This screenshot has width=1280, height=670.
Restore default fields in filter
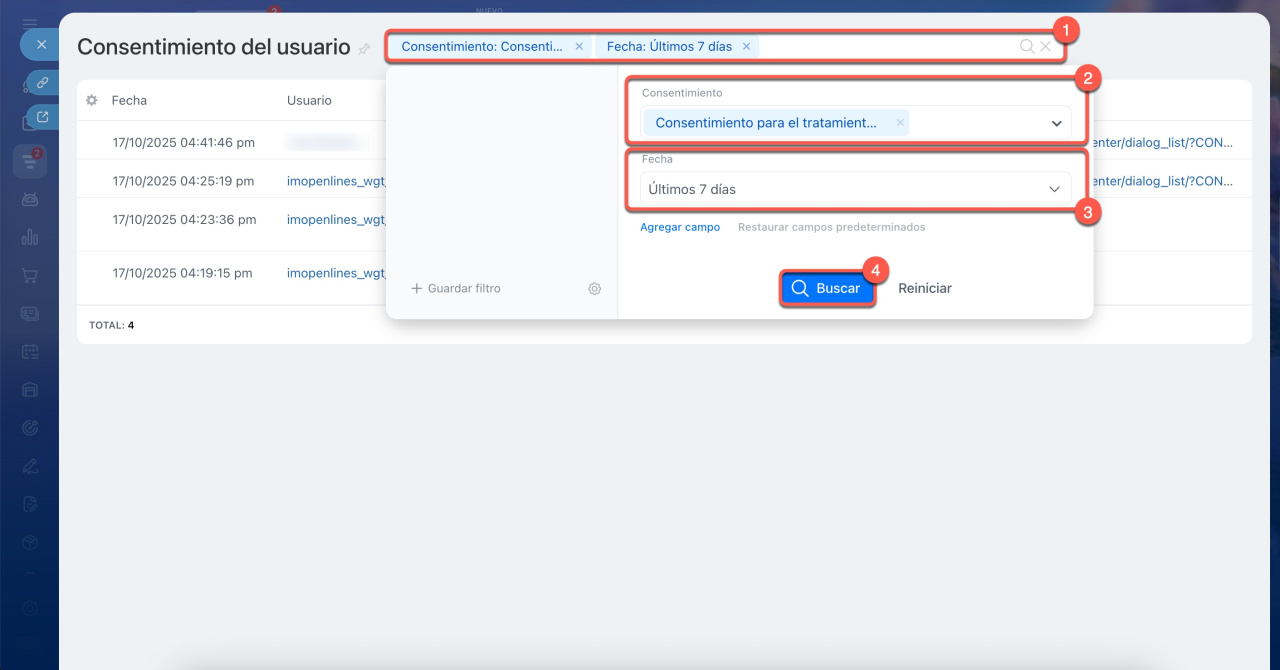(831, 227)
